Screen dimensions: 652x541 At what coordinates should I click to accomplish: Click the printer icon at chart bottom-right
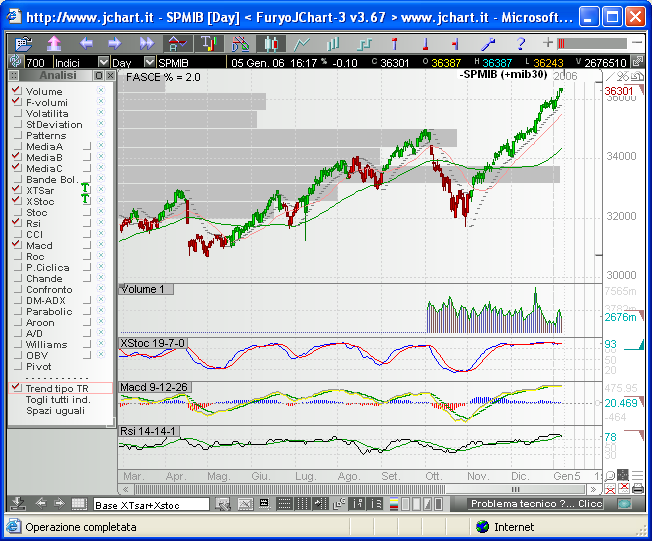coord(637,488)
